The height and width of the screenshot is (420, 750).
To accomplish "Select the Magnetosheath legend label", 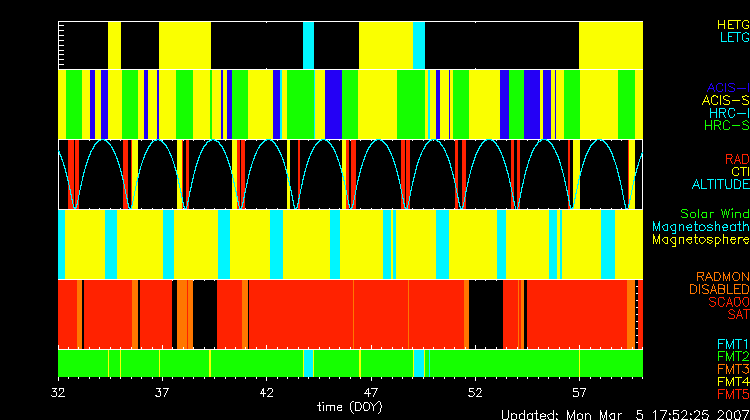I will pos(699,227).
